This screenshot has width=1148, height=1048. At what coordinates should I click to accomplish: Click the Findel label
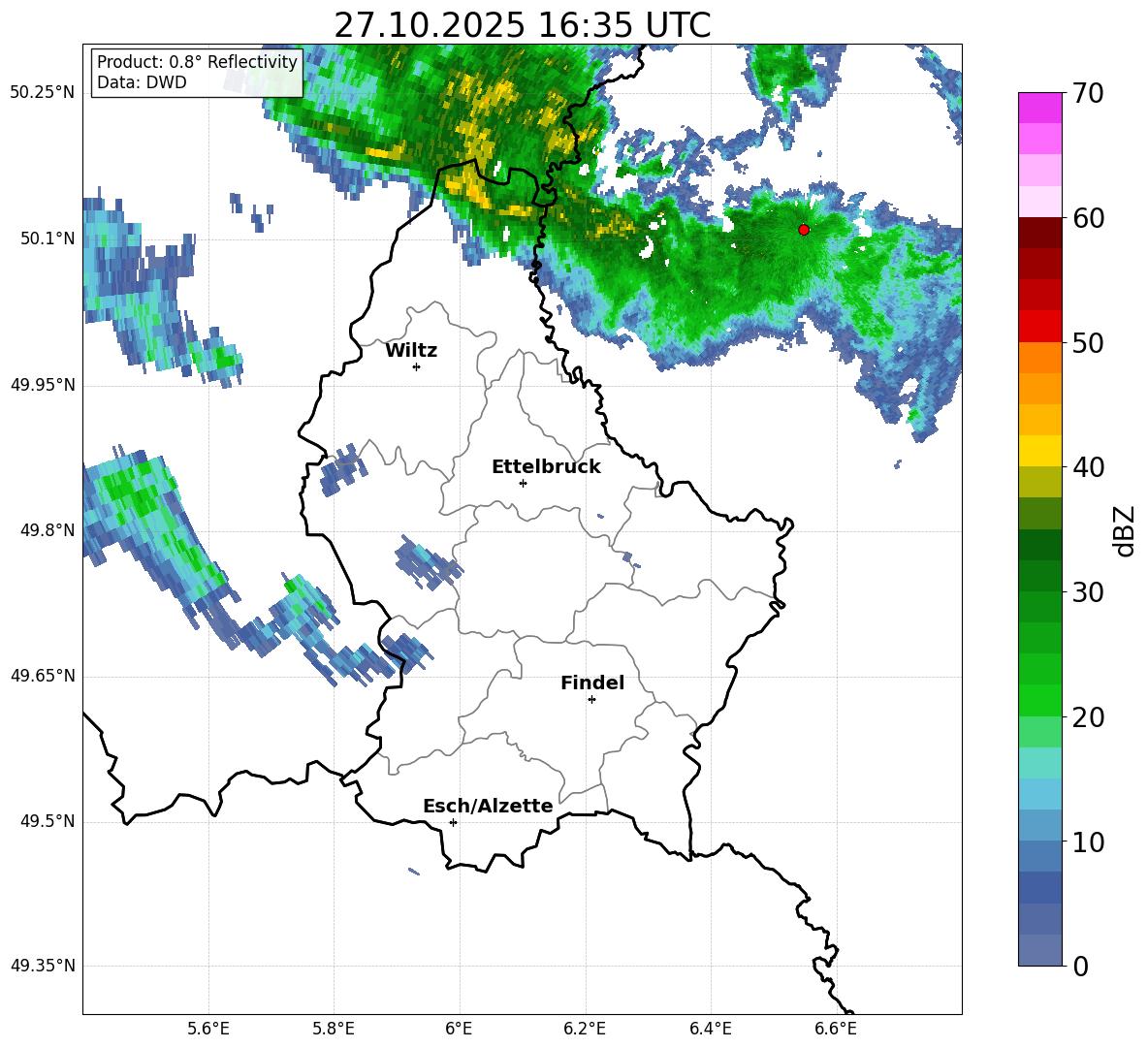592,683
